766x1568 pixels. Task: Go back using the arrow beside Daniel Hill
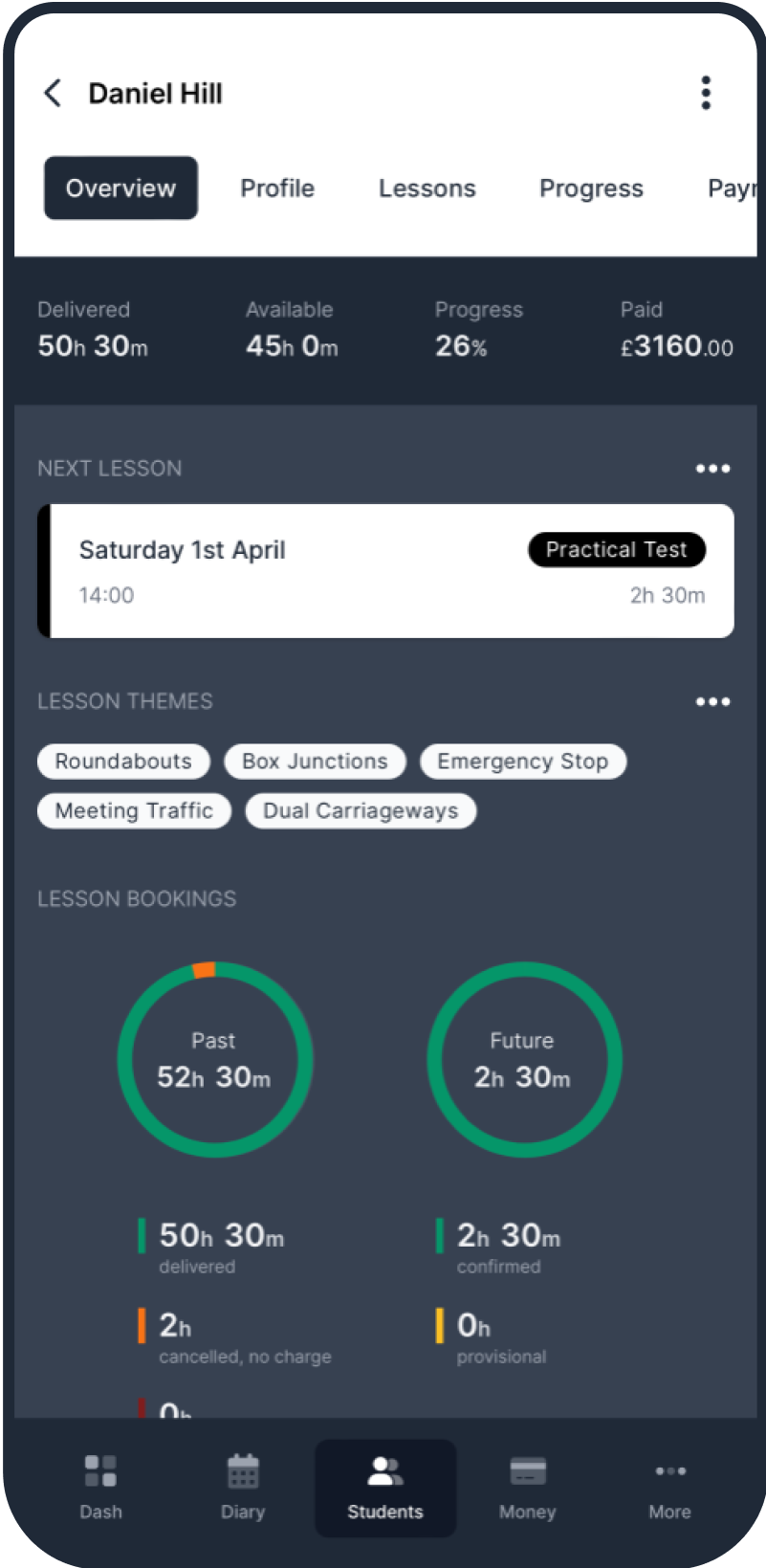tap(53, 93)
